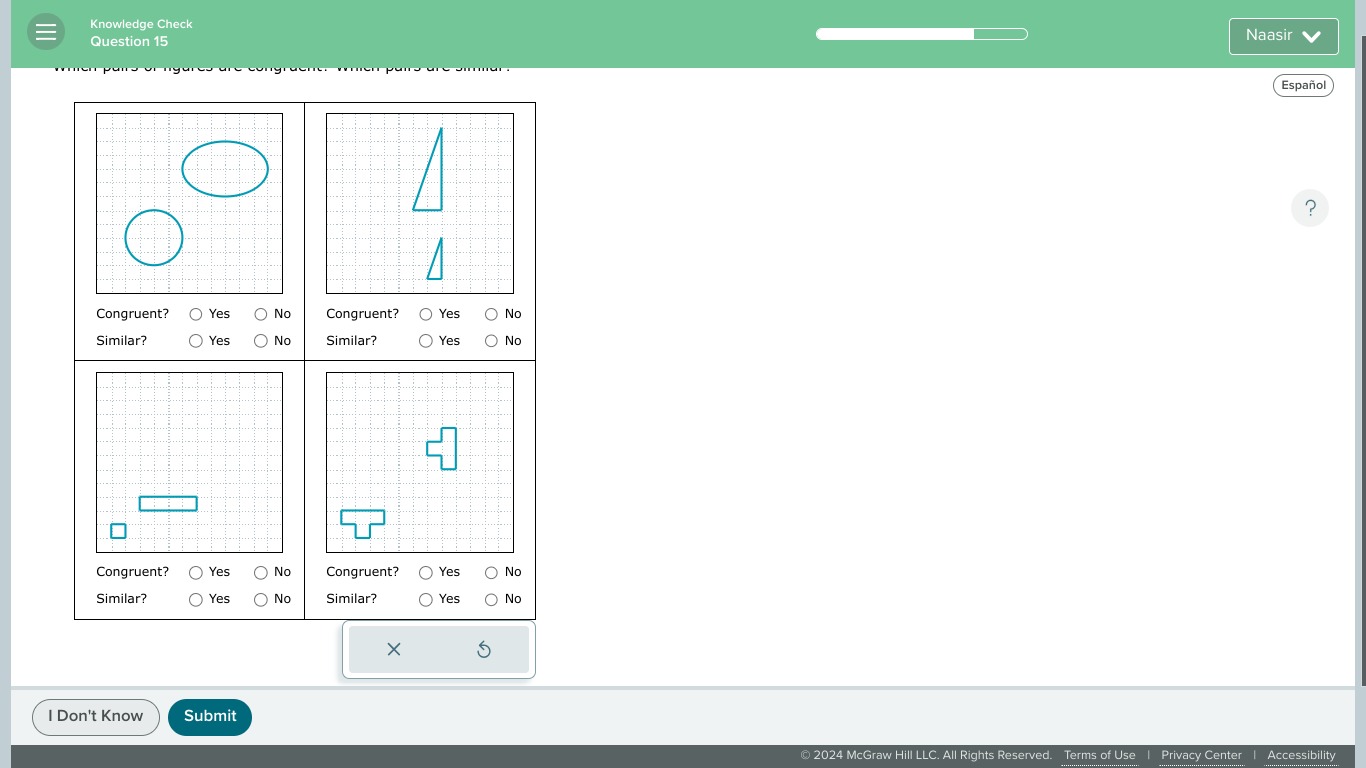The width and height of the screenshot is (1366, 768).
Task: Click the rectangles grid image
Action: 189,462
